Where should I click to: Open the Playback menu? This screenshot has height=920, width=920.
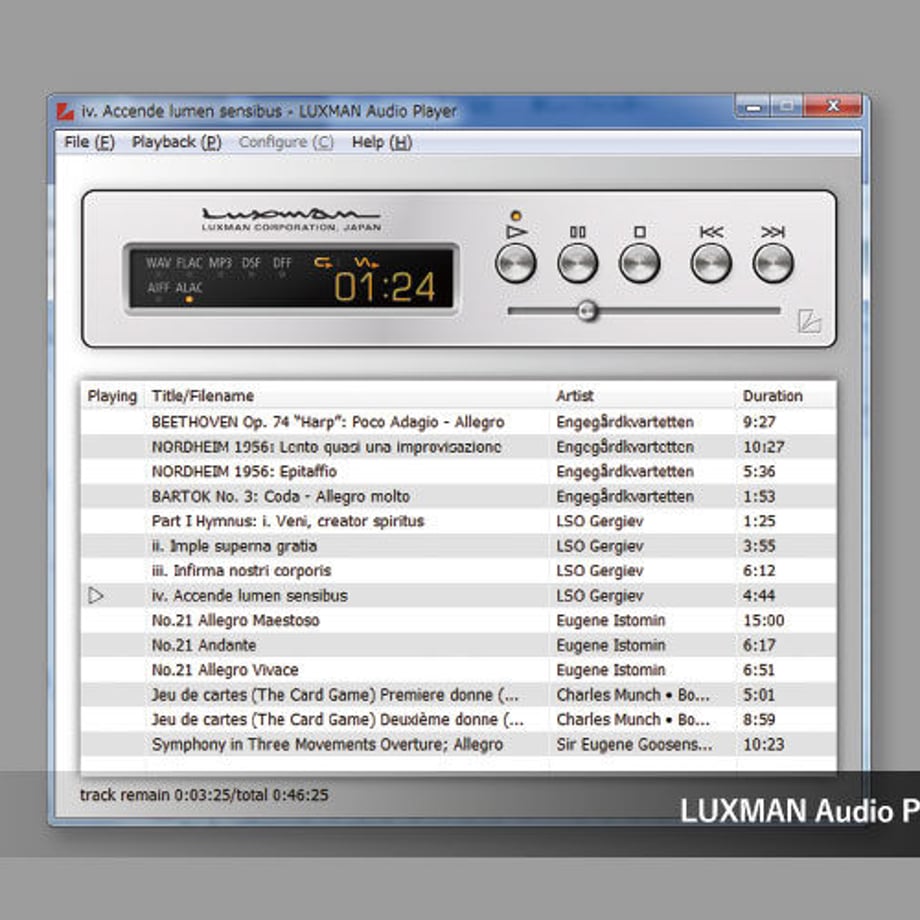coord(177,143)
